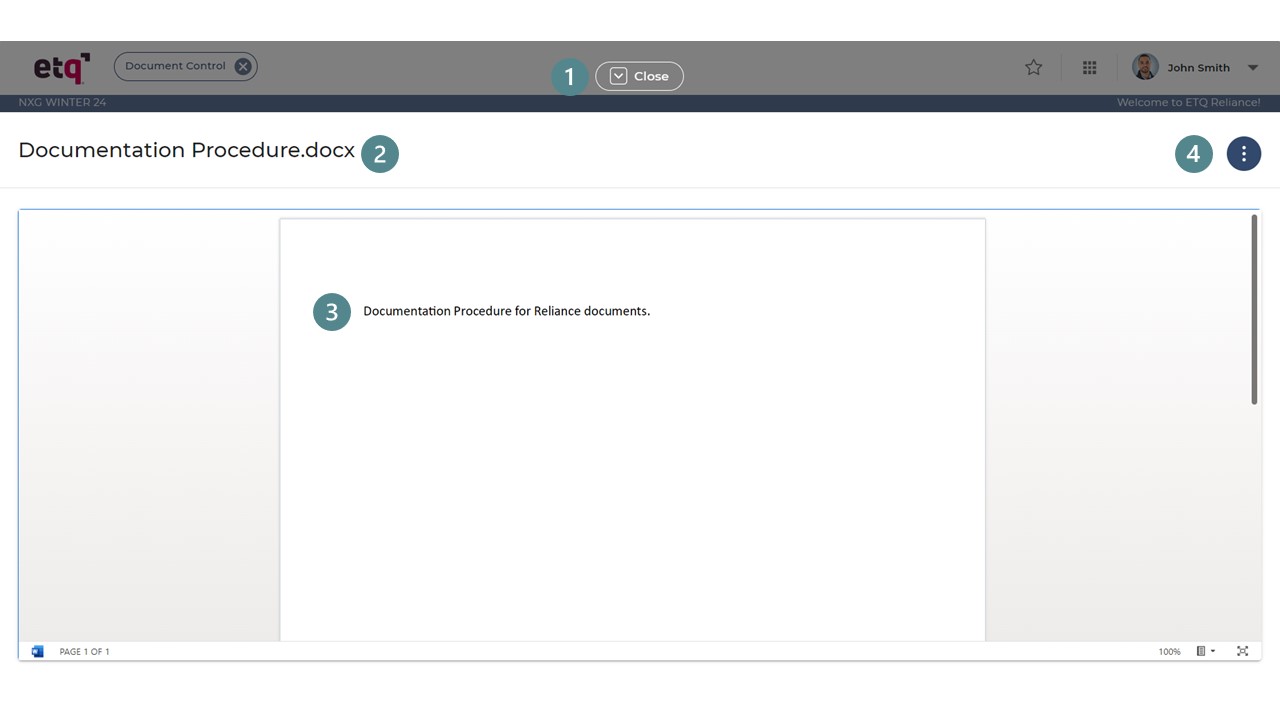Click the checkmark icon inside Close button
This screenshot has width=1280, height=720.
click(618, 75)
